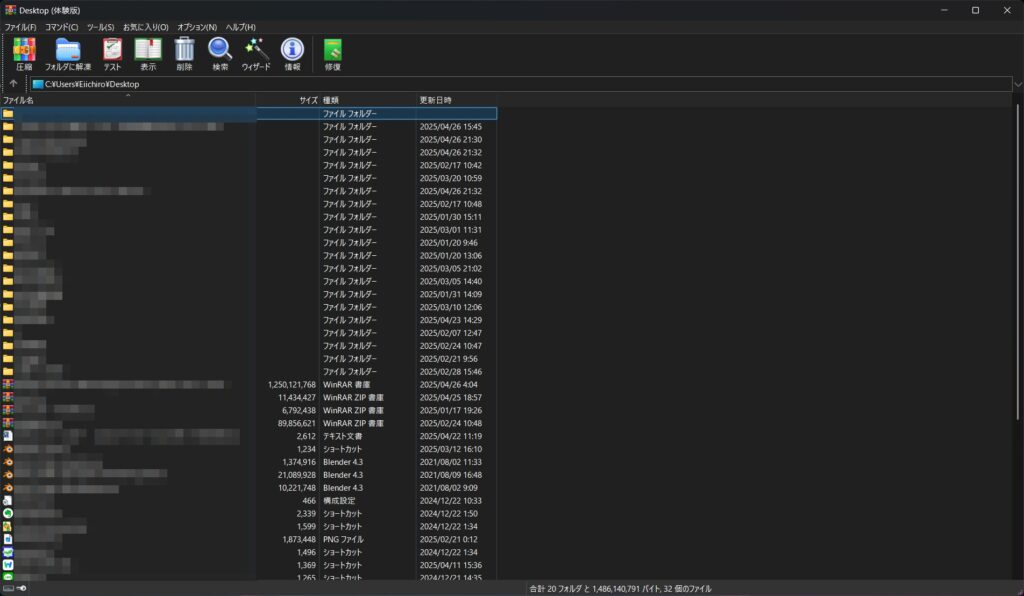Open the オプション(N) menu
Image resolution: width=1024 pixels, height=596 pixels.
click(197, 27)
